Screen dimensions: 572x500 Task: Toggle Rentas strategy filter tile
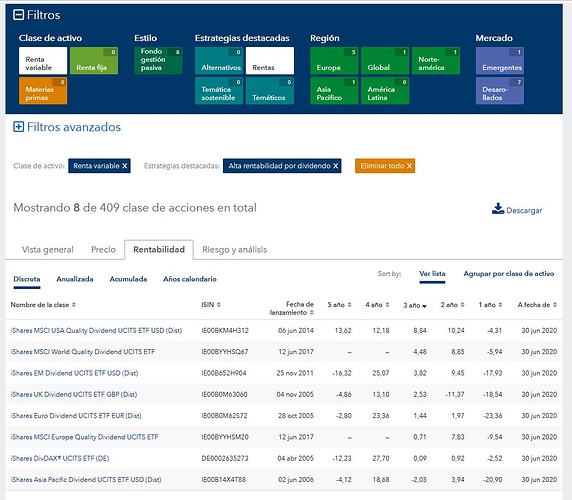pyautogui.click(x=270, y=61)
